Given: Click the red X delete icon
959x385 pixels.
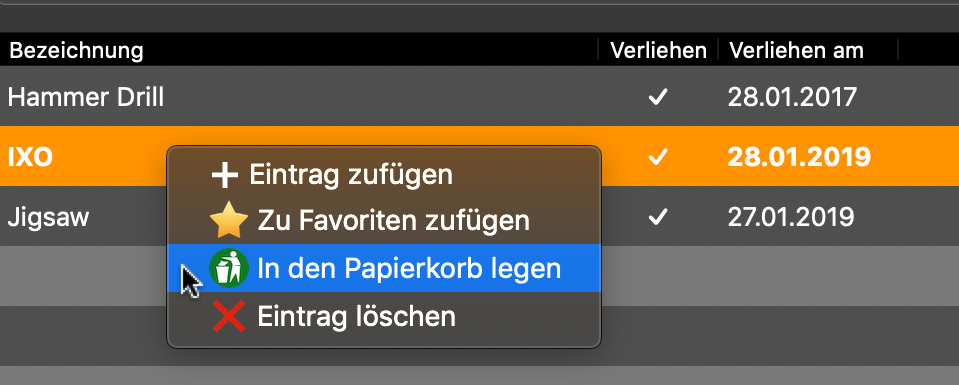Looking at the screenshot, I should tap(229, 316).
